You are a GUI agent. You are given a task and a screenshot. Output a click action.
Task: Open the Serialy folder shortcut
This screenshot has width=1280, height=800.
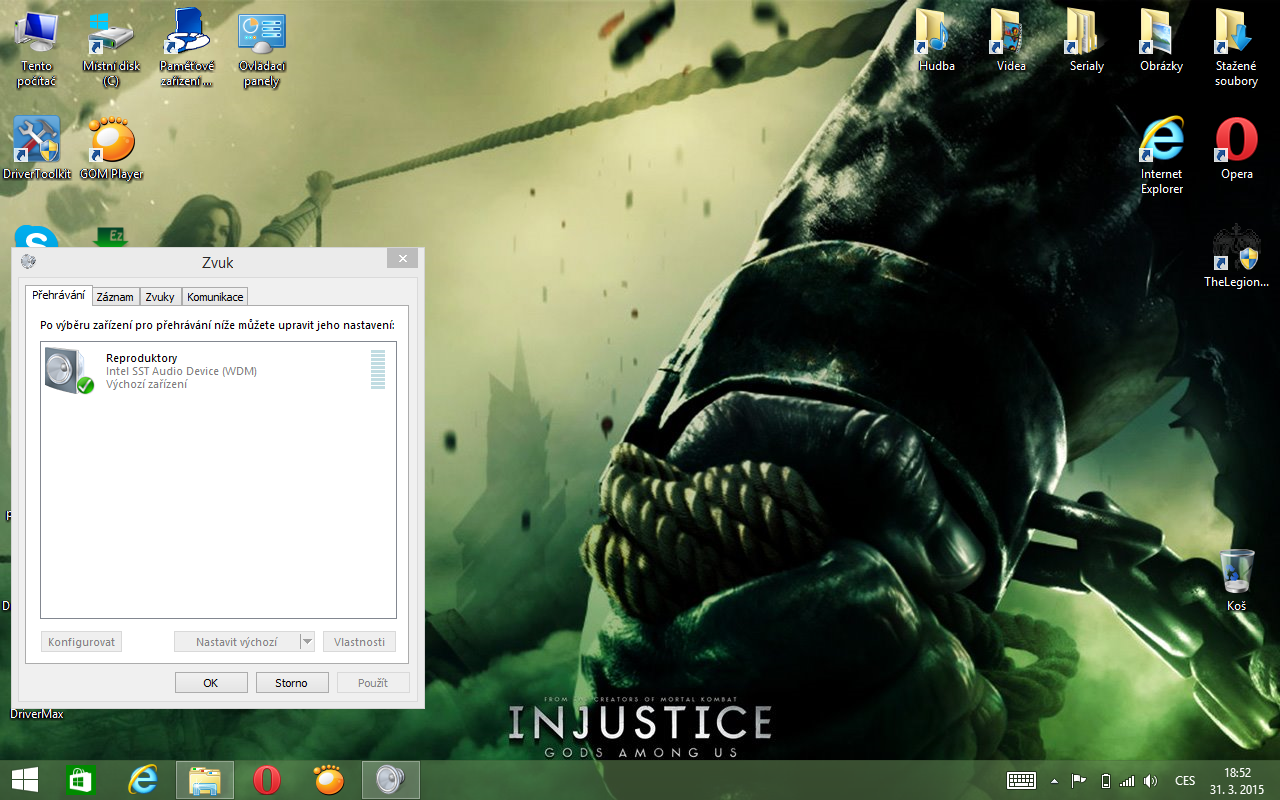[1086, 41]
